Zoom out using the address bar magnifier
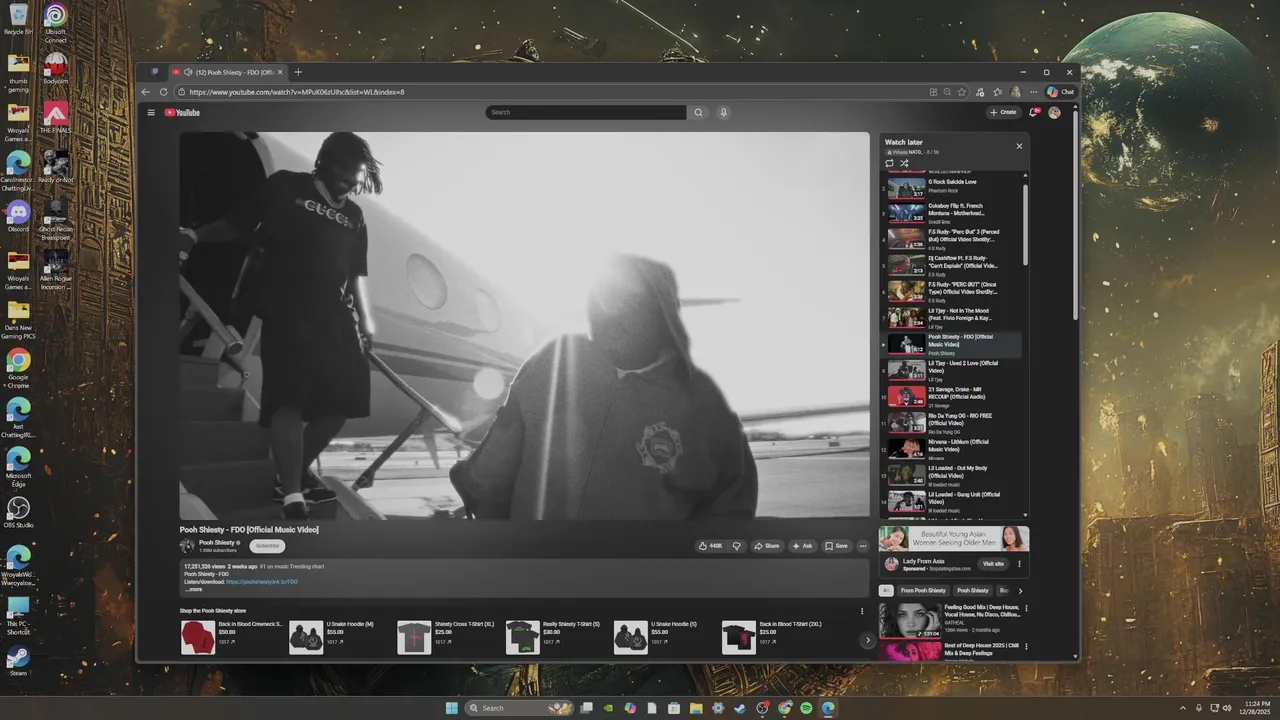Screen dimensions: 1280x720 pyautogui.click(x=947, y=92)
